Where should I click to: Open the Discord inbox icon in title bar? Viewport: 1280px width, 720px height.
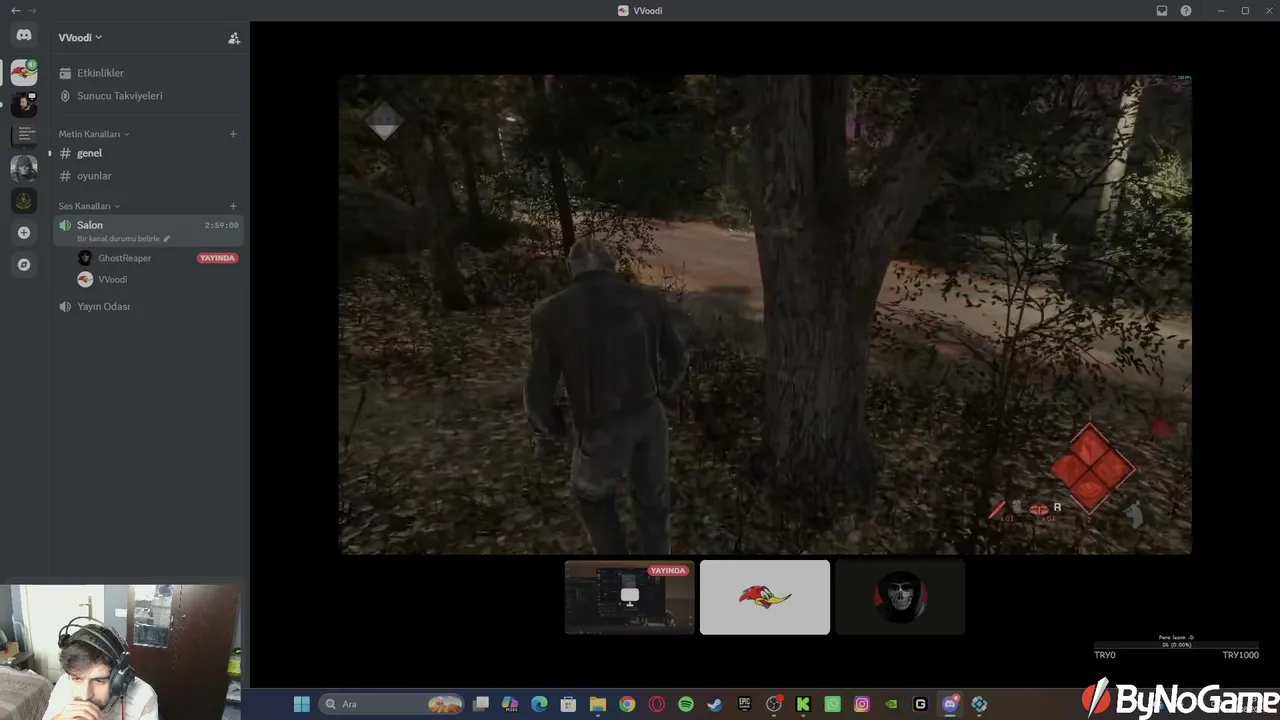click(x=1162, y=11)
